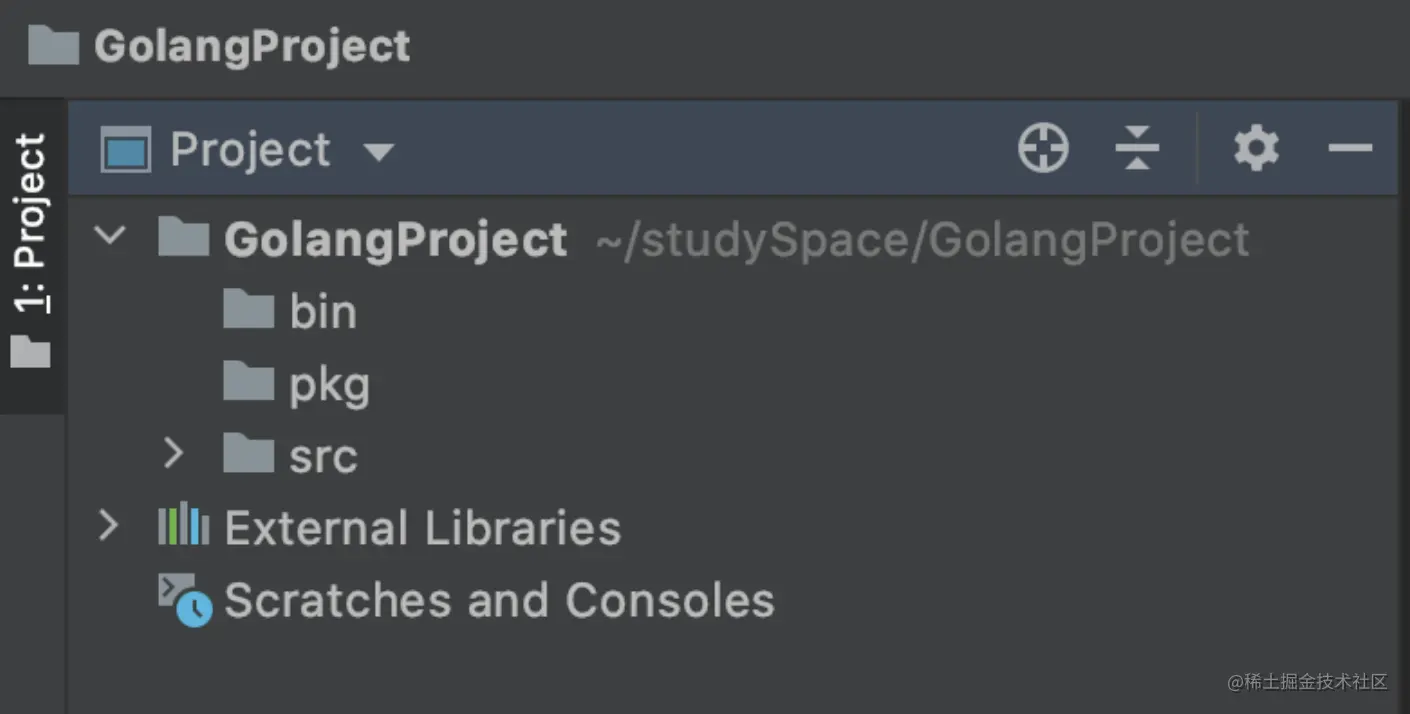Hide the Project tool window
Image resolution: width=1410 pixels, height=714 pixels.
[x=1351, y=147]
